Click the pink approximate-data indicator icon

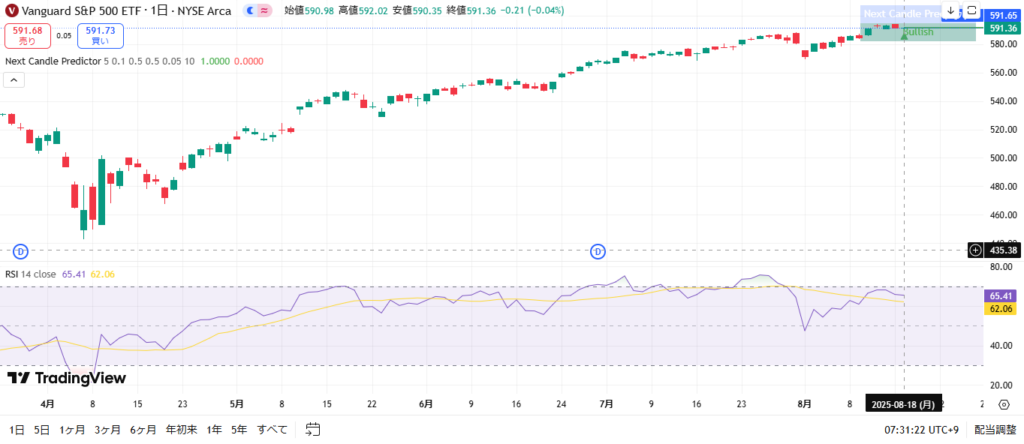264,10
